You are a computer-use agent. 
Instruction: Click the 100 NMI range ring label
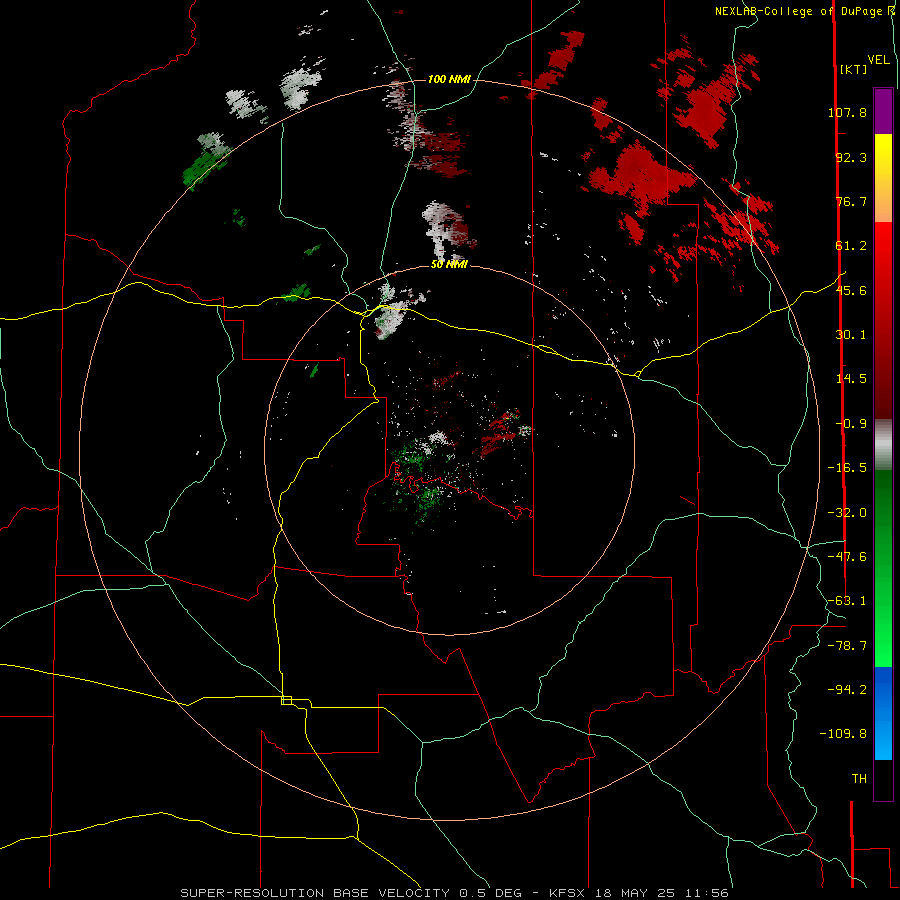(x=449, y=79)
